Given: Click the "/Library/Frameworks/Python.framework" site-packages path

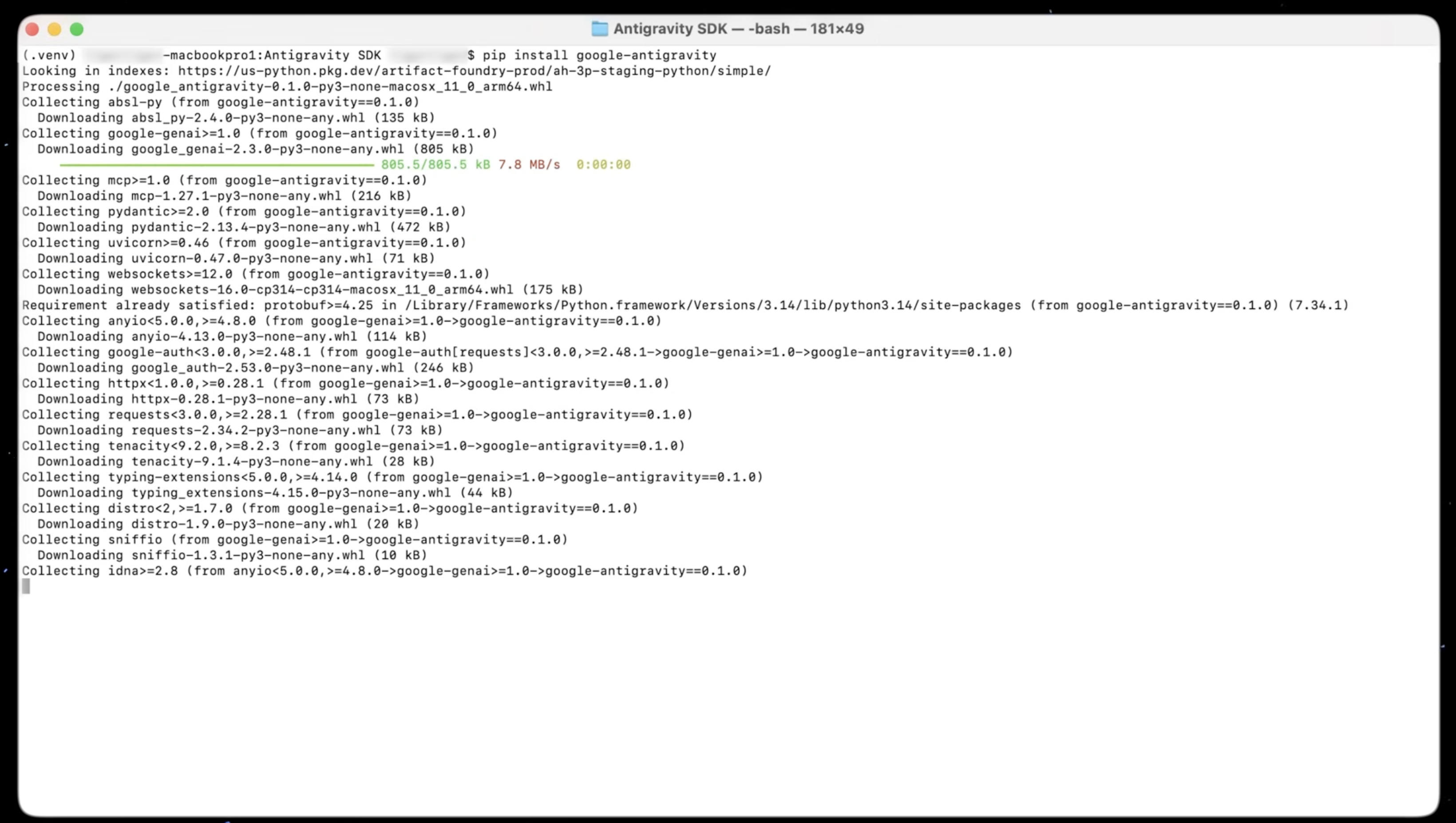Looking at the screenshot, I should 713,305.
